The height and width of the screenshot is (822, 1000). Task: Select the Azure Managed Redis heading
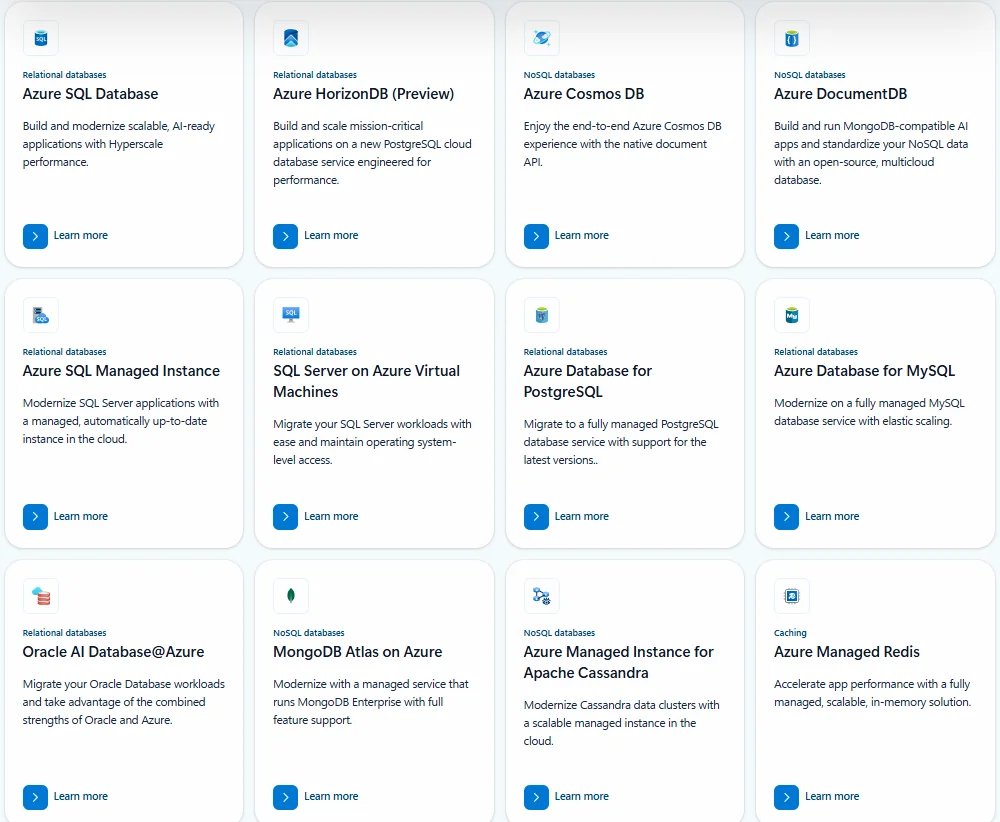pyautogui.click(x=847, y=652)
